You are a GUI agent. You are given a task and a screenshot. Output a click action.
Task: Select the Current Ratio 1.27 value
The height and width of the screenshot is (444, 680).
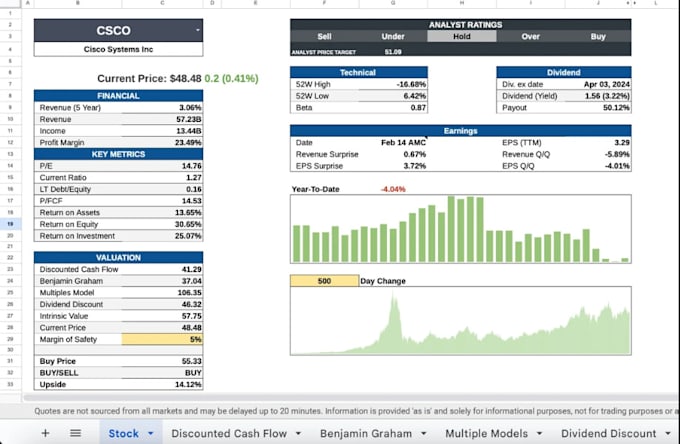pyautogui.click(x=194, y=178)
